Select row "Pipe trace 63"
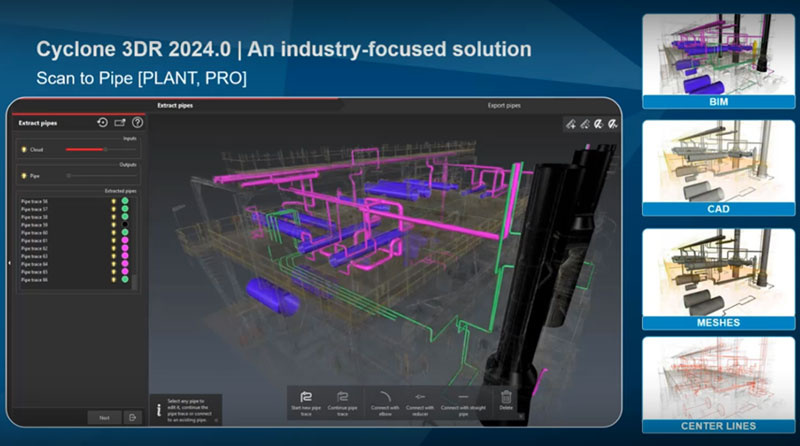Screen dimensions: 800x446 click(74, 256)
